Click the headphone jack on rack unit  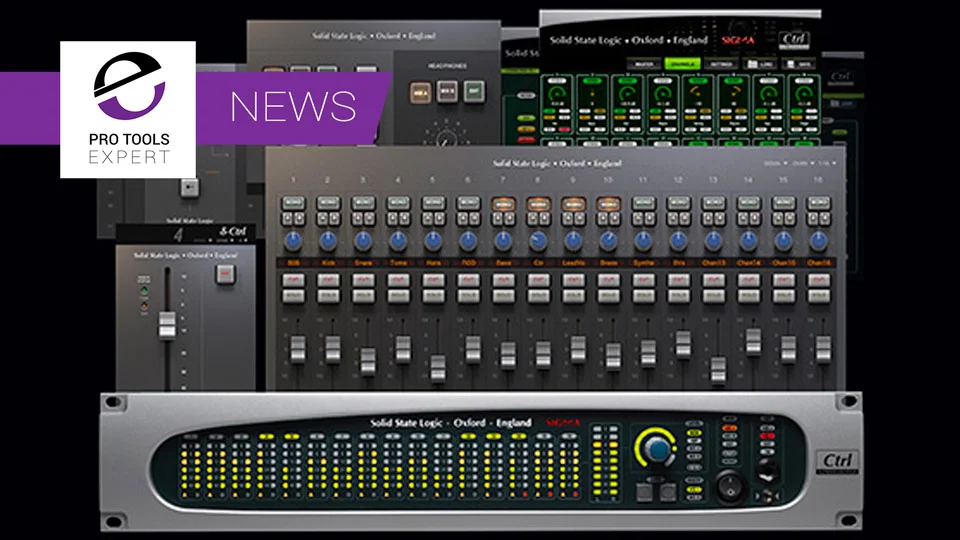point(767,471)
